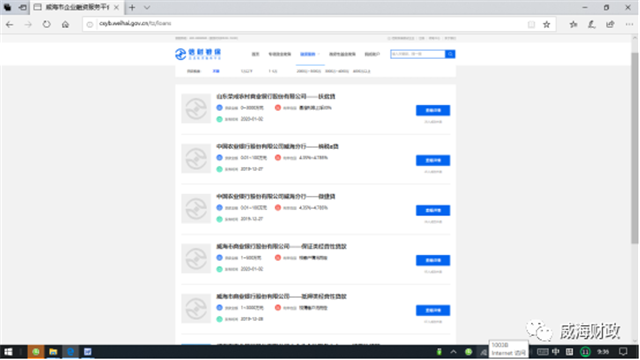Click view details for 抵押类经营性贷款 product
The width and height of the screenshot is (640, 360).
[433, 310]
